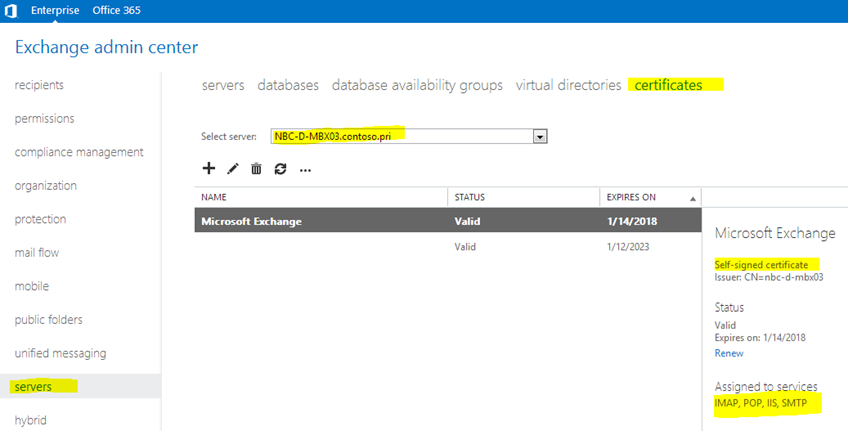Open compliance management section

tap(79, 152)
